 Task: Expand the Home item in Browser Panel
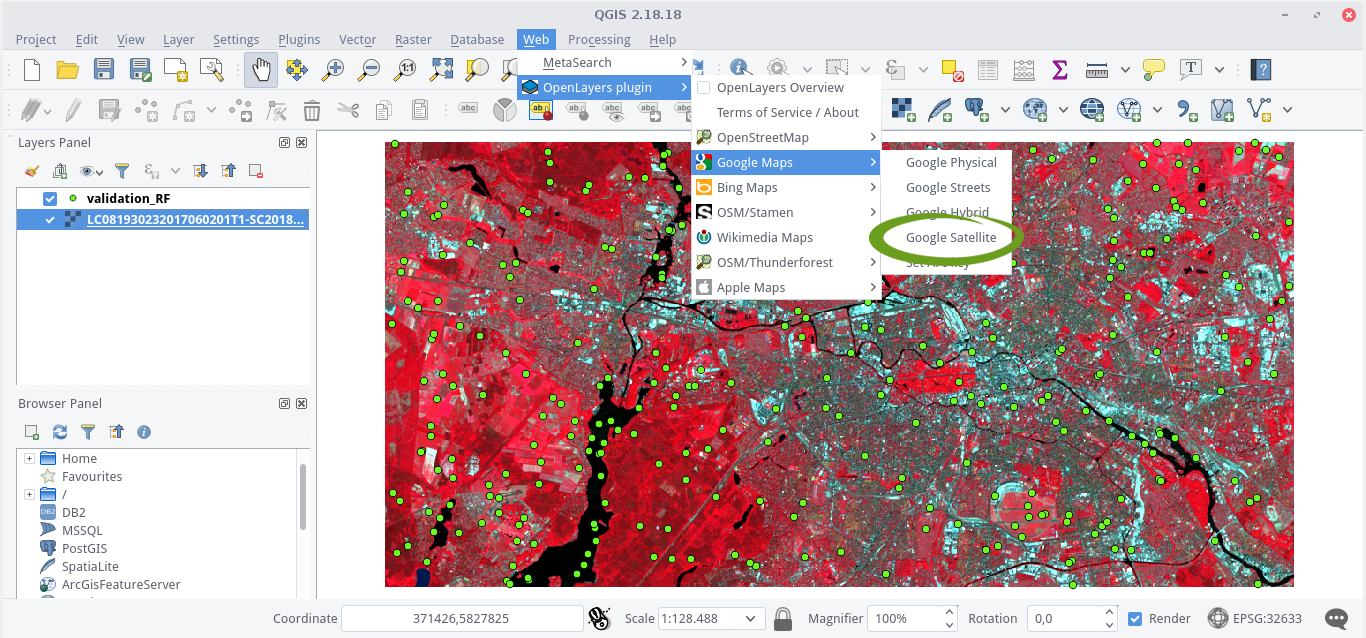click(x=28, y=458)
